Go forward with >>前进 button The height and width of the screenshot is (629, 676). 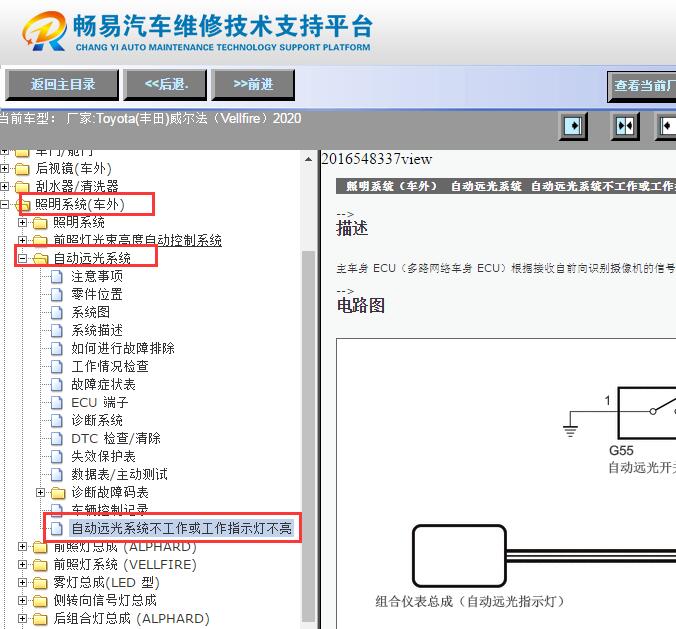click(253, 84)
